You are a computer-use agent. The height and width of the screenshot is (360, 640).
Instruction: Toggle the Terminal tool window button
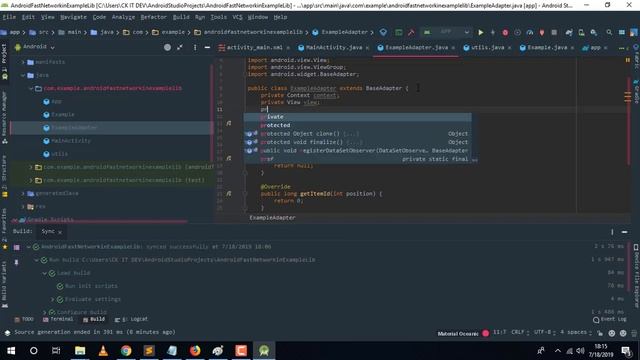click(58, 319)
